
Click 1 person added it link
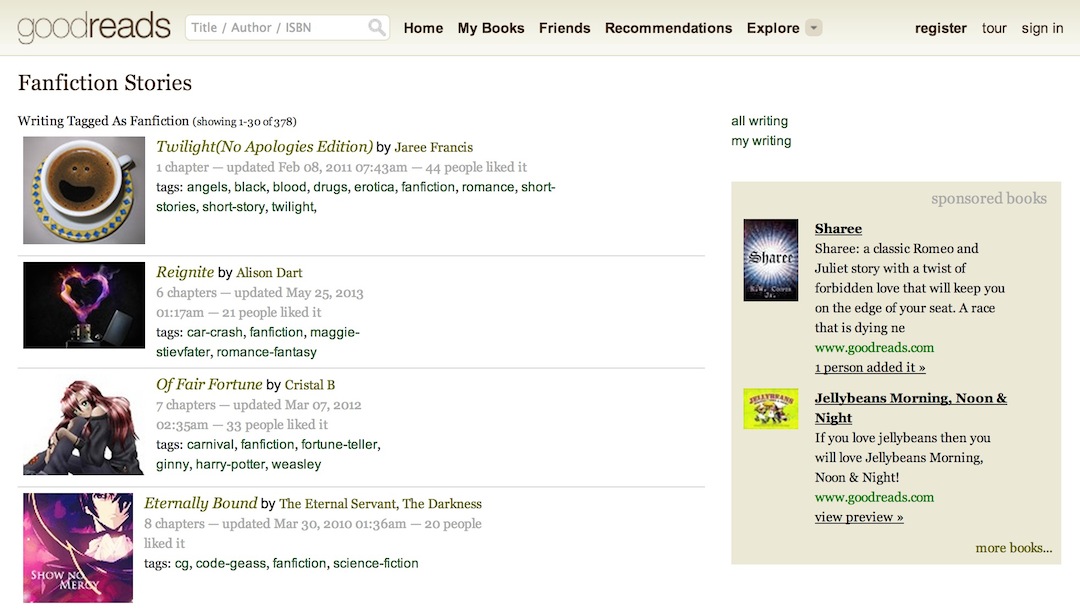(x=870, y=368)
